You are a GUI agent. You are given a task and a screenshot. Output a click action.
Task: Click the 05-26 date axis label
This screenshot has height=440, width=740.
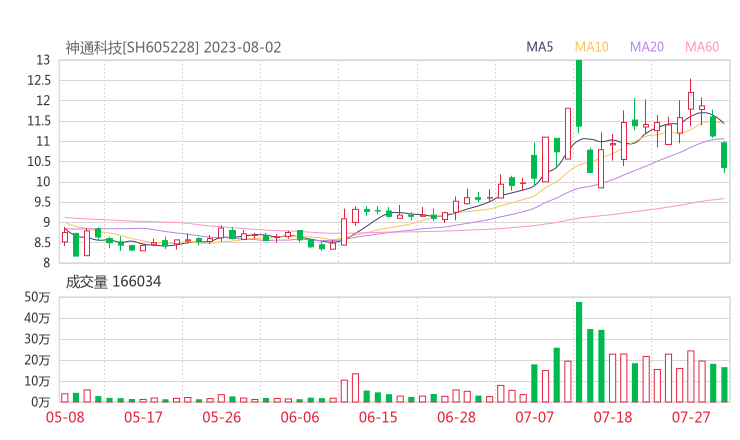coord(222,417)
